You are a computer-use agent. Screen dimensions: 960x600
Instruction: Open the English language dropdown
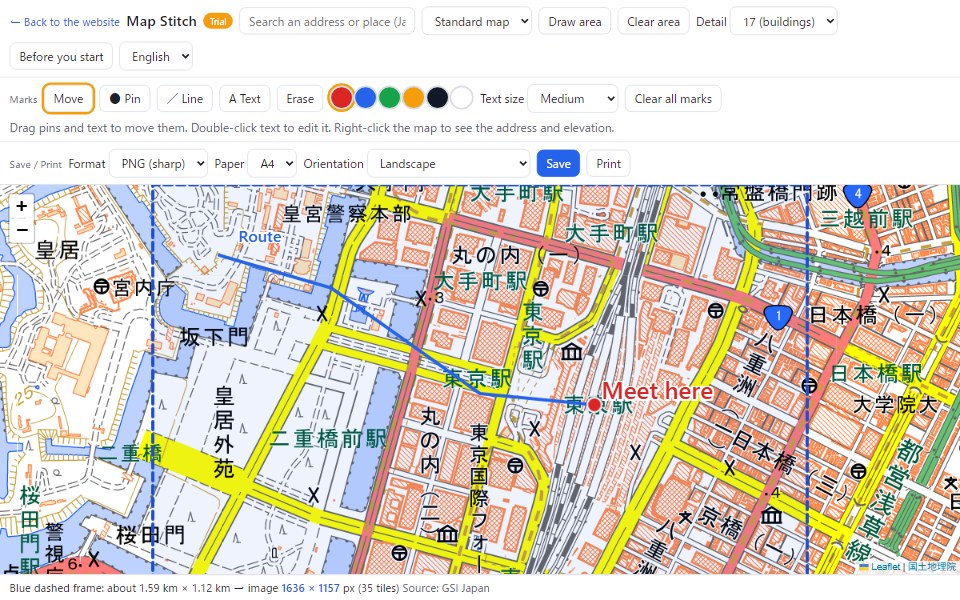point(156,56)
